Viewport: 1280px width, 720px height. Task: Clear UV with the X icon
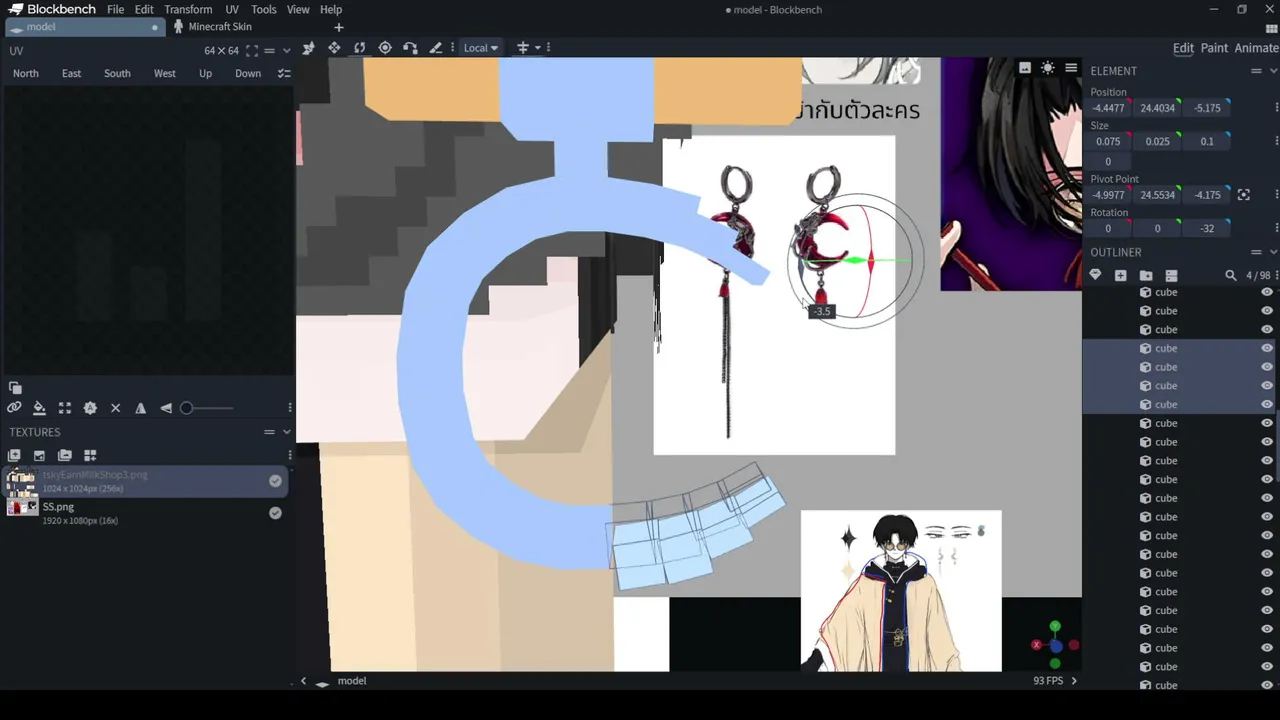(x=115, y=408)
